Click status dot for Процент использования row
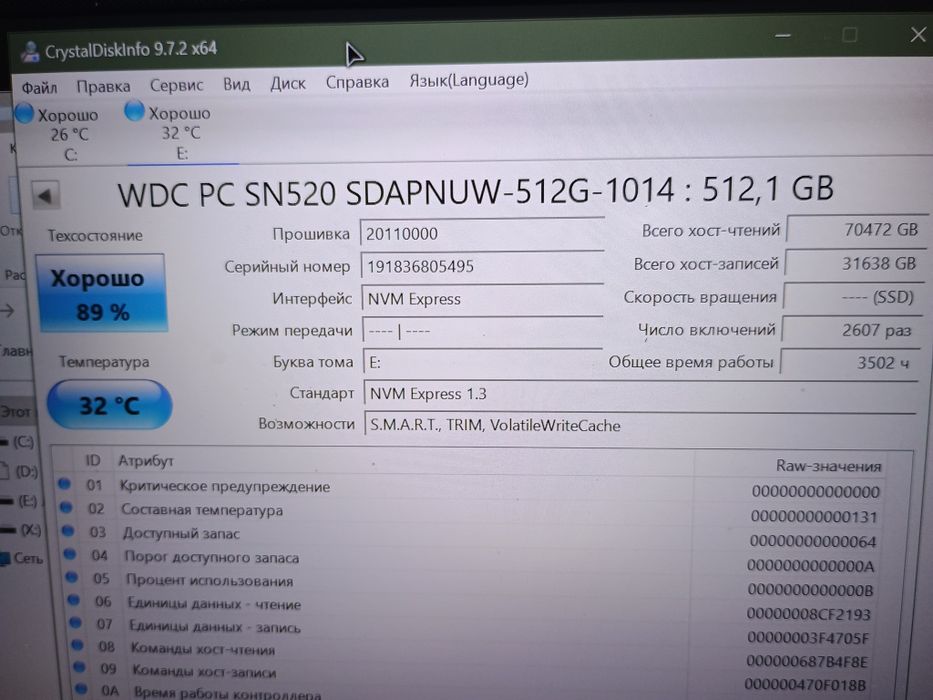The height and width of the screenshot is (700, 933). 71,577
